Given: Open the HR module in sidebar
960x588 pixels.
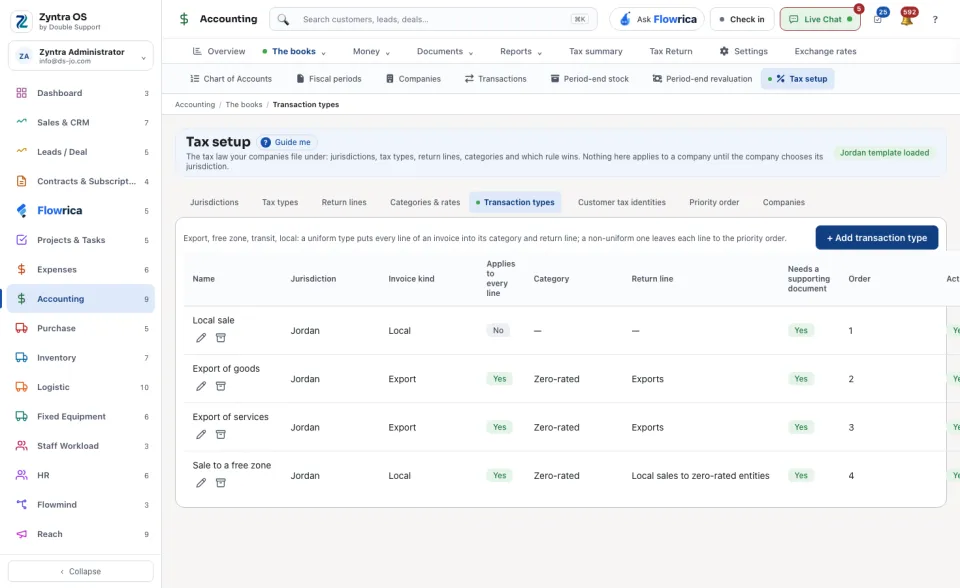Looking at the screenshot, I should pos(81,475).
